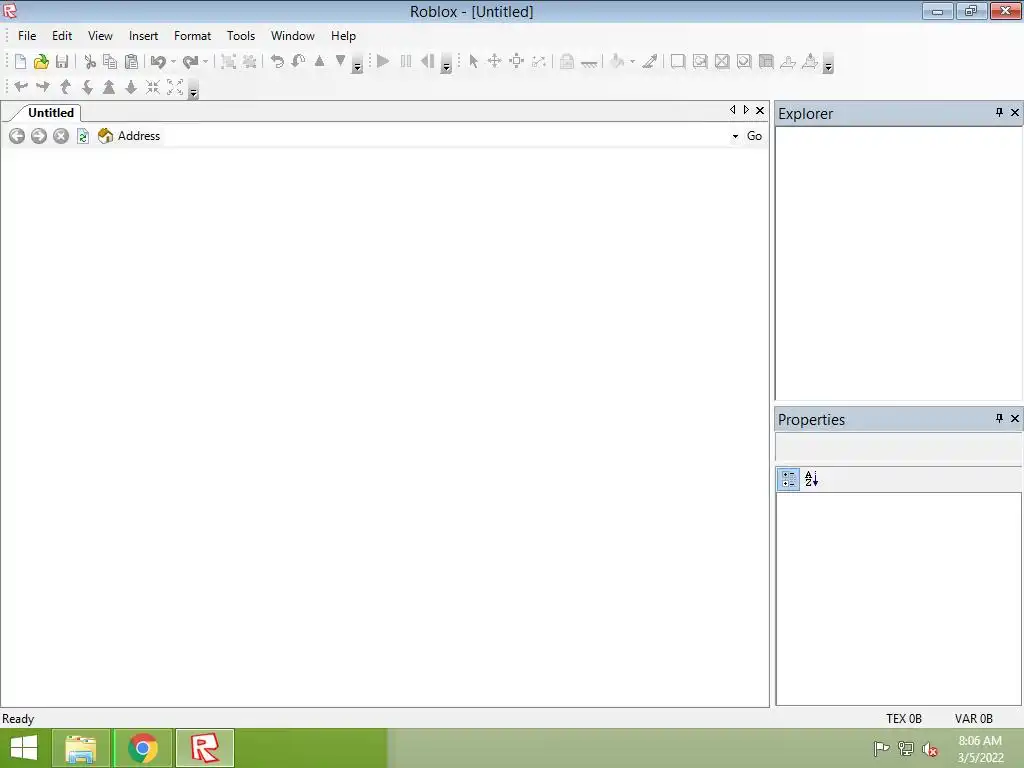Pan camera right with right arrow icon

42,87
